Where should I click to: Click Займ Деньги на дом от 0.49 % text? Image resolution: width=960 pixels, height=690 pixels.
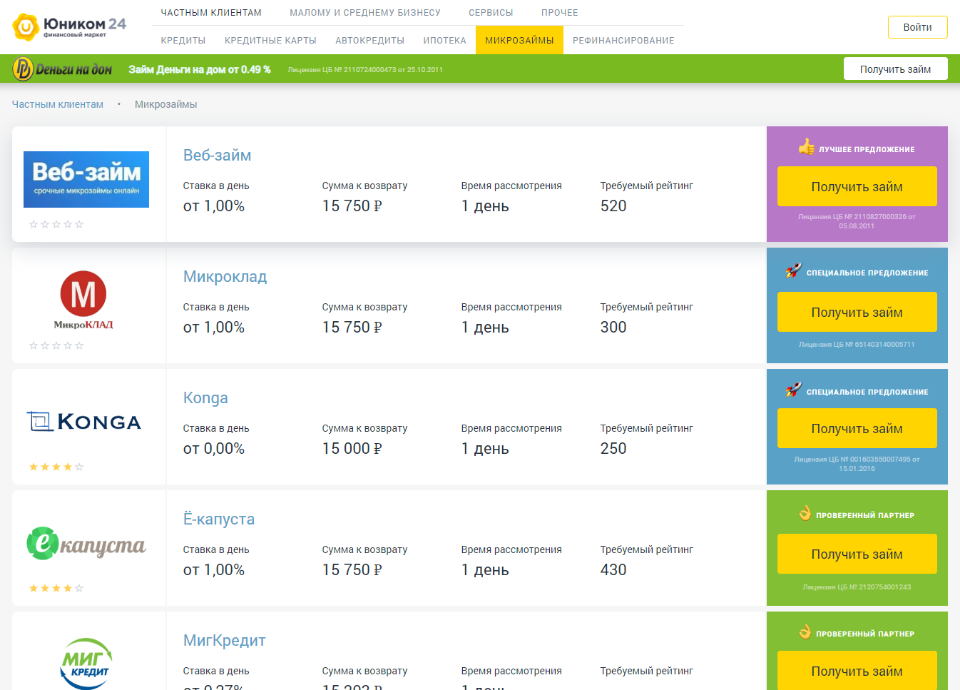pyautogui.click(x=200, y=69)
